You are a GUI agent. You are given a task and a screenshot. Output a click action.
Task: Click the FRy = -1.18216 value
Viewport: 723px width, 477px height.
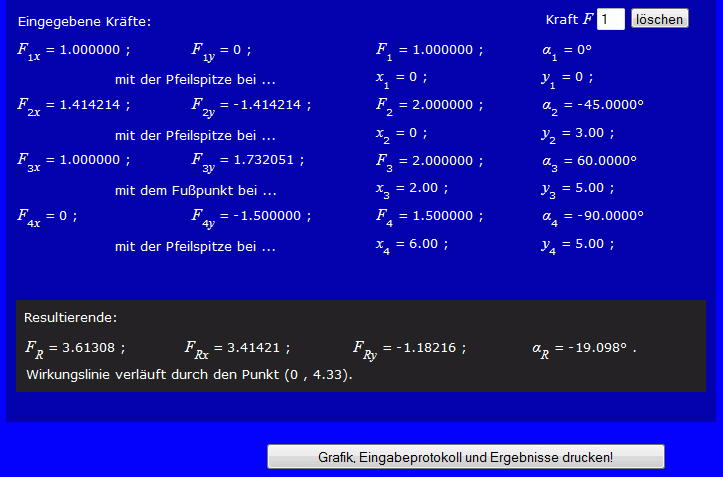(x=409, y=348)
